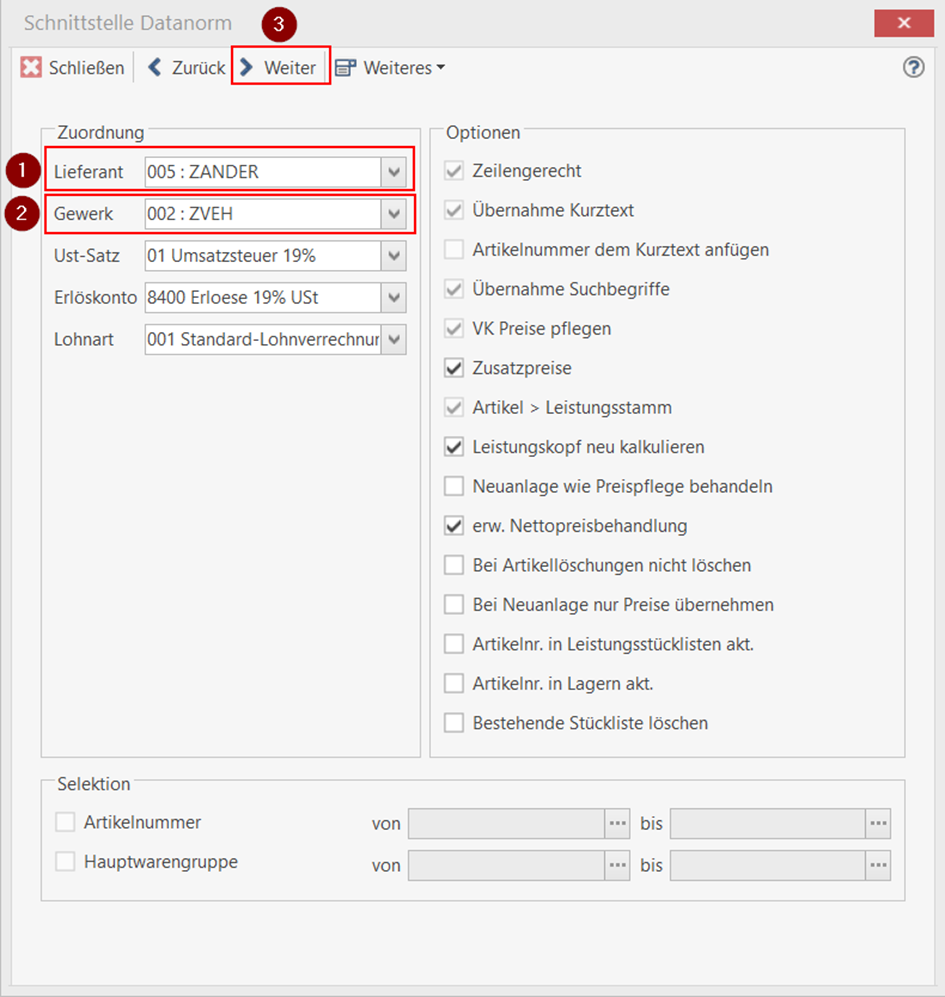This screenshot has height=997, width=945.
Task: Enable the Artikelnummer selection checkbox
Action: point(66,822)
